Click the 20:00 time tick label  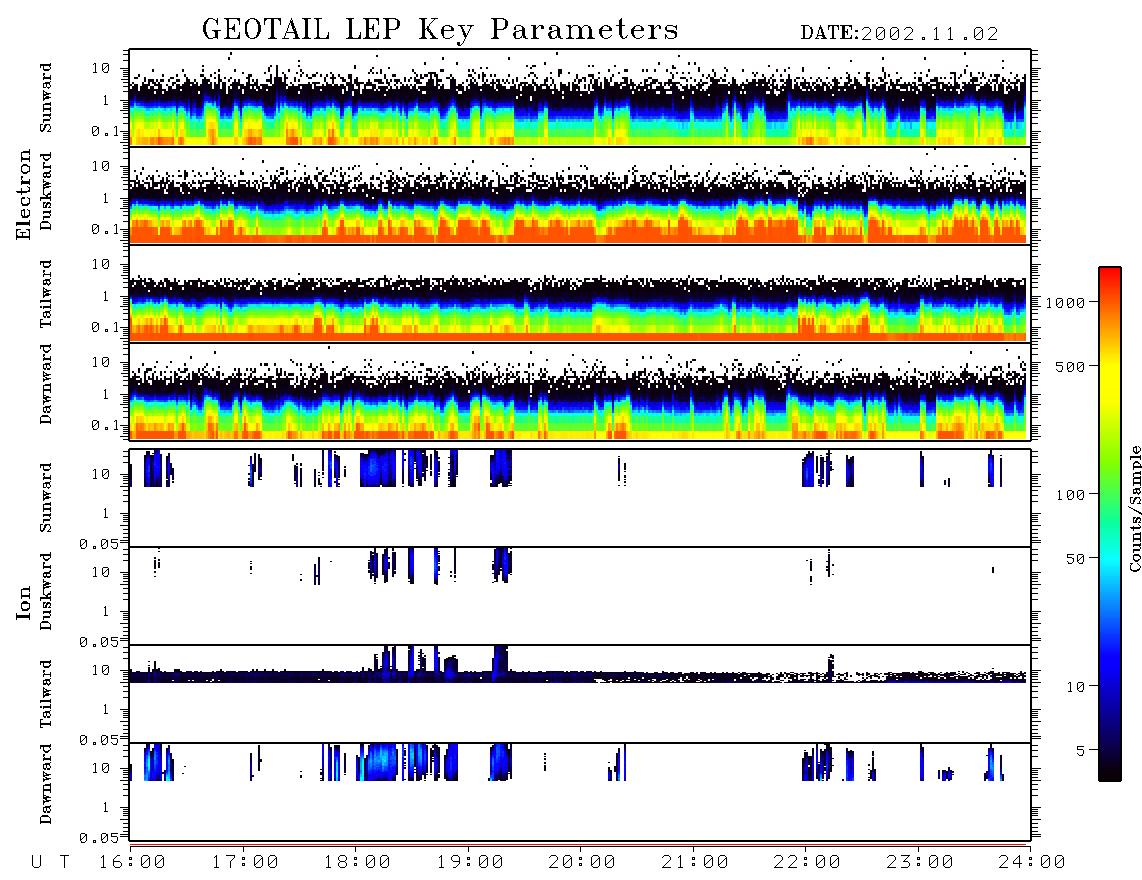[x=583, y=862]
